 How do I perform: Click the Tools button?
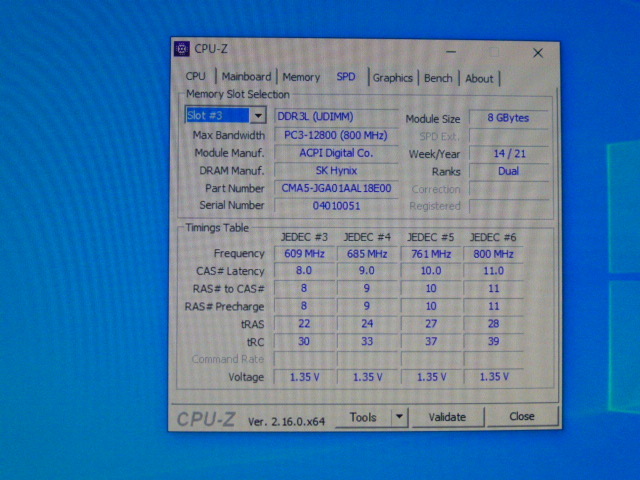(x=363, y=417)
